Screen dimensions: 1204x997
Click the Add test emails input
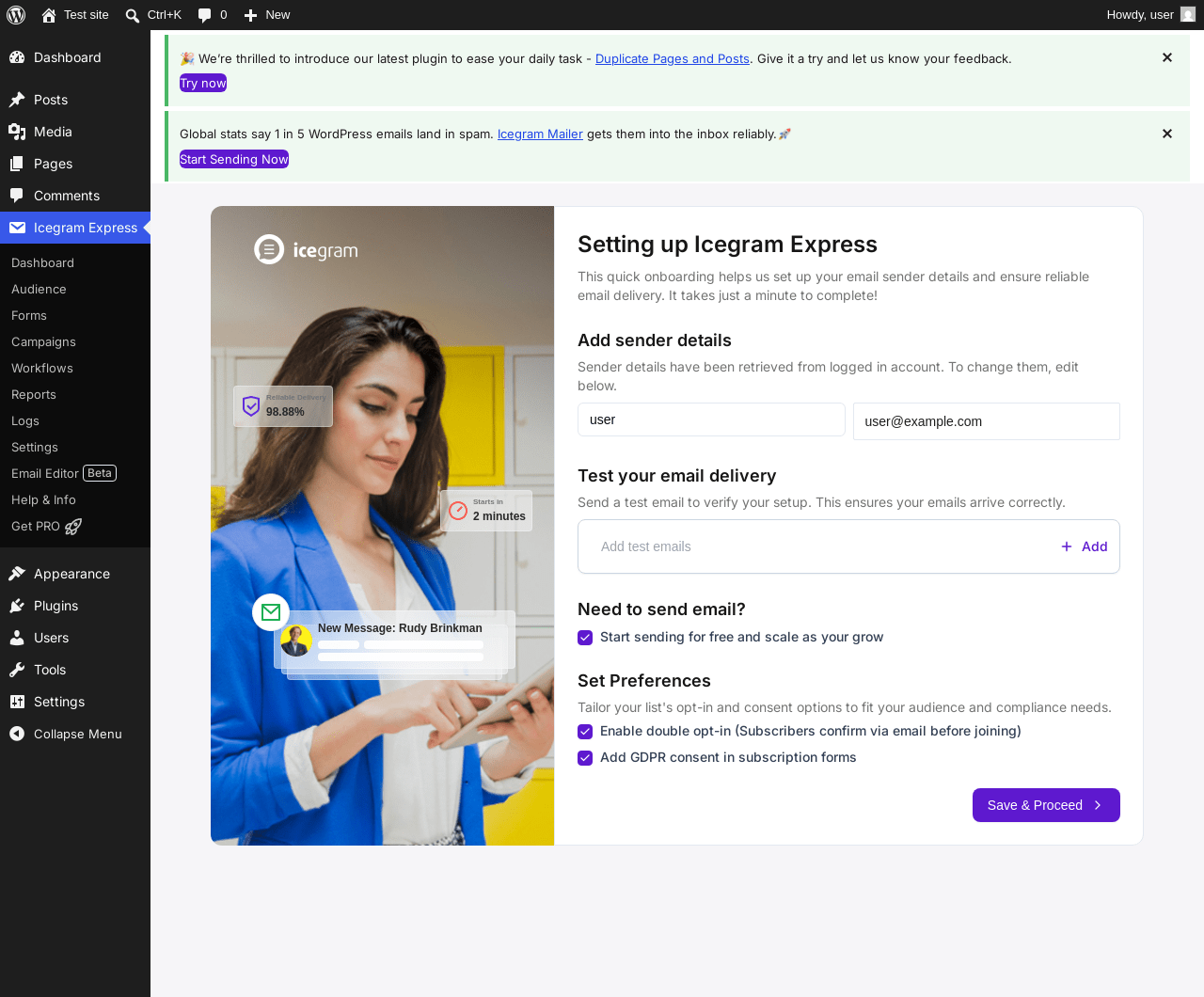point(818,546)
